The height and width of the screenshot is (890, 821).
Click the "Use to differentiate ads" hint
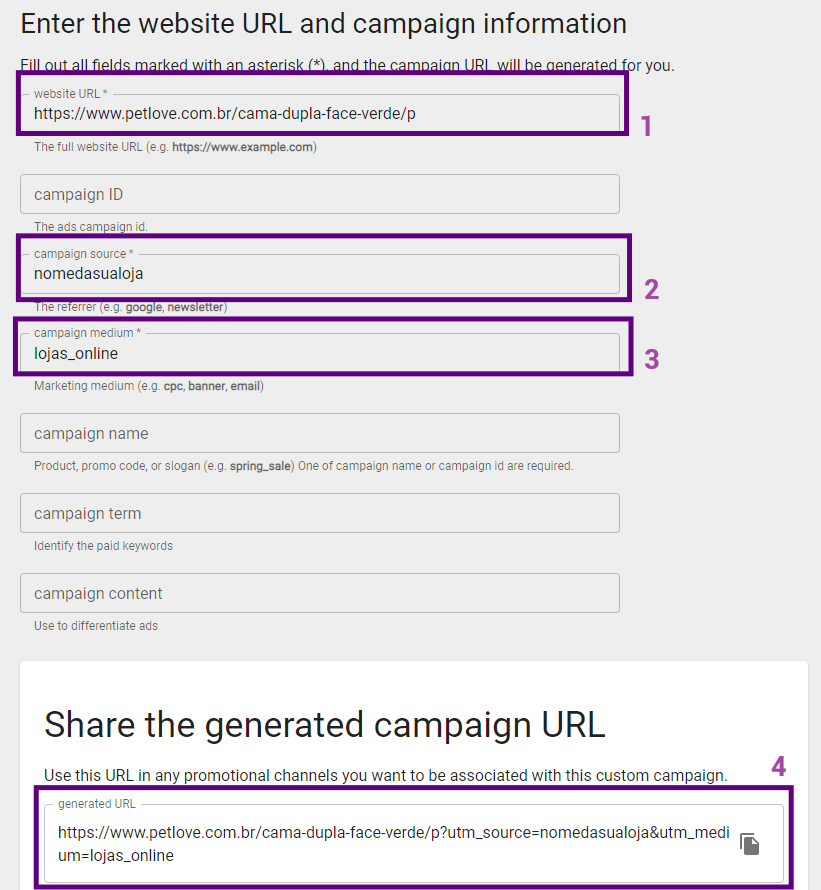click(96, 626)
